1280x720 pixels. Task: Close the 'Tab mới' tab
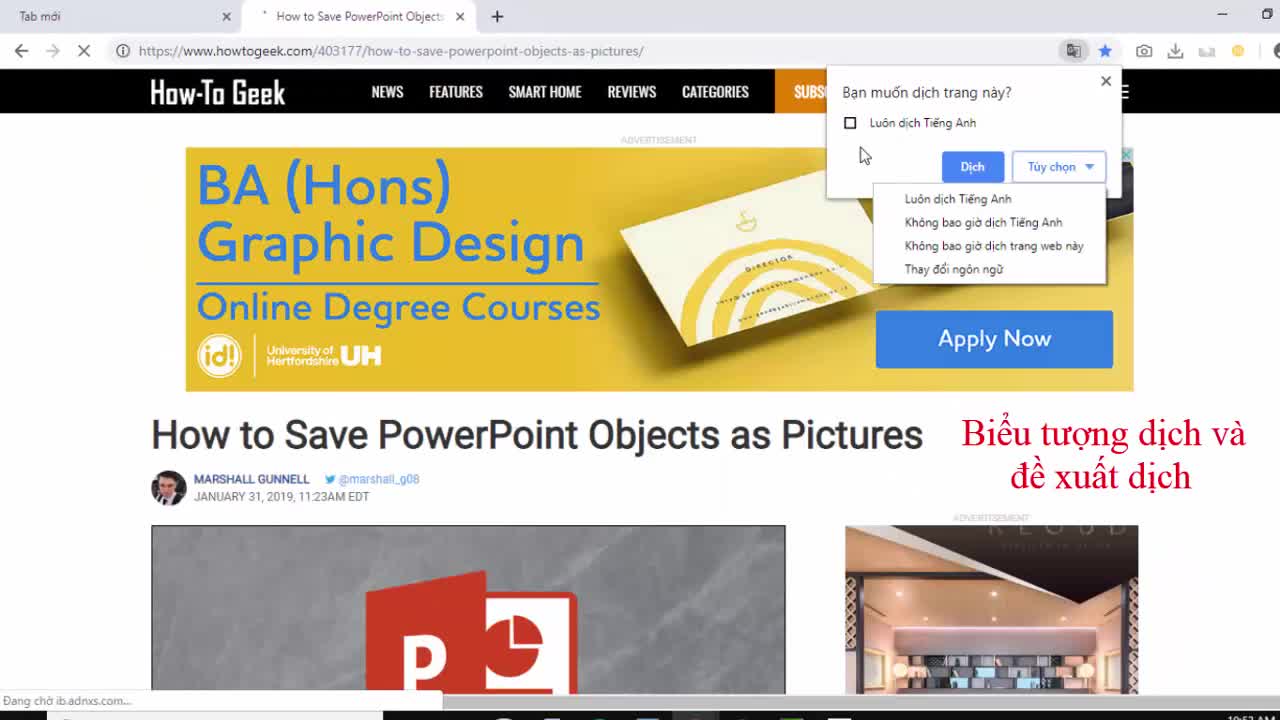[x=226, y=16]
